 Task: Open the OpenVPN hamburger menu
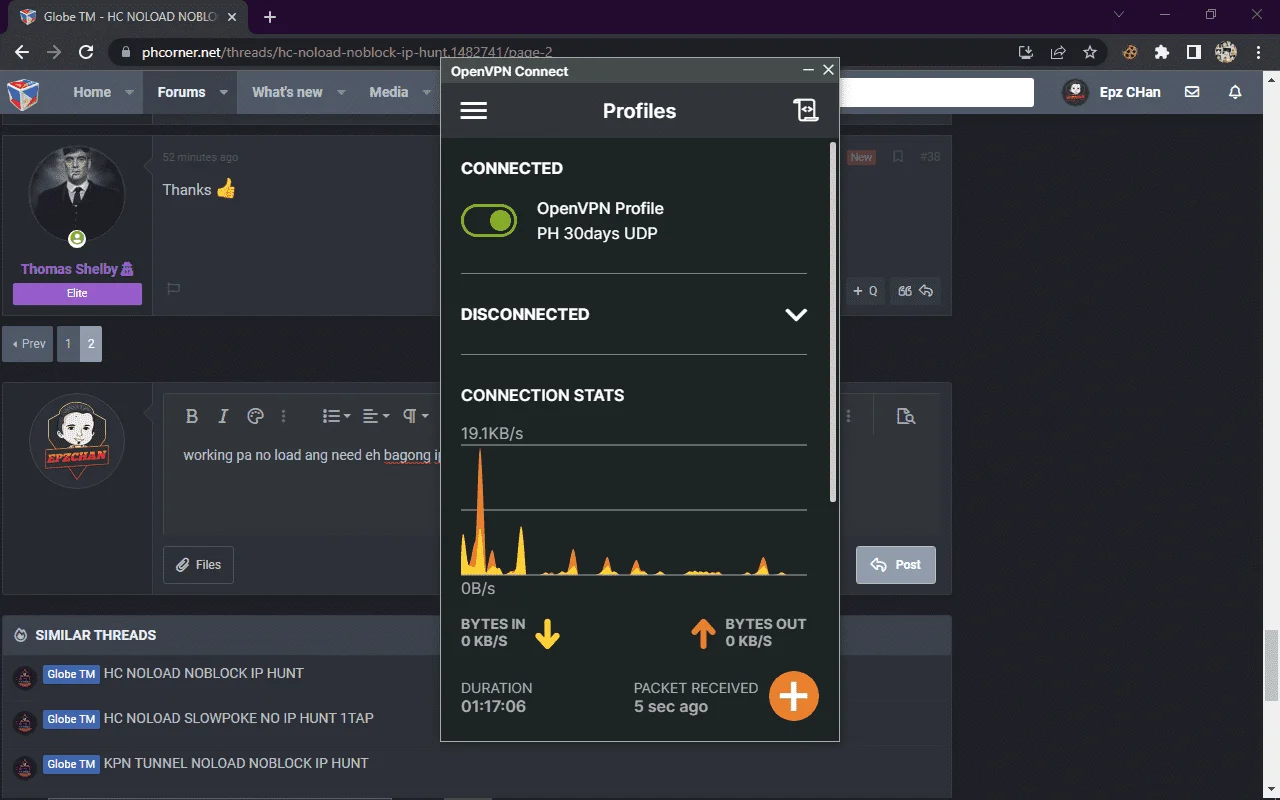[473, 111]
